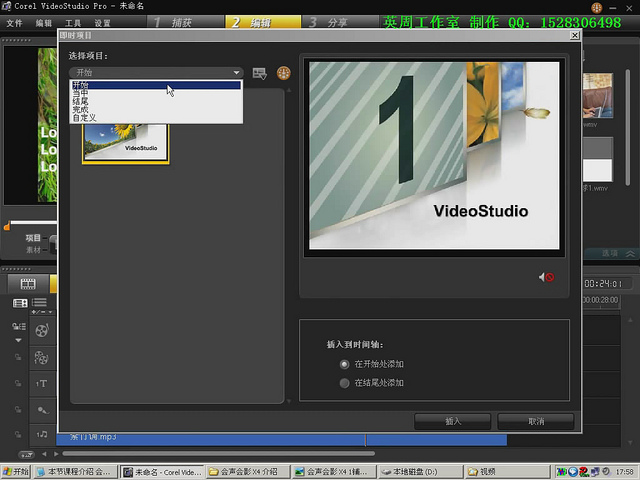This screenshot has height=480, width=640.
Task: Click the voice track microphone icon
Action: point(42,409)
